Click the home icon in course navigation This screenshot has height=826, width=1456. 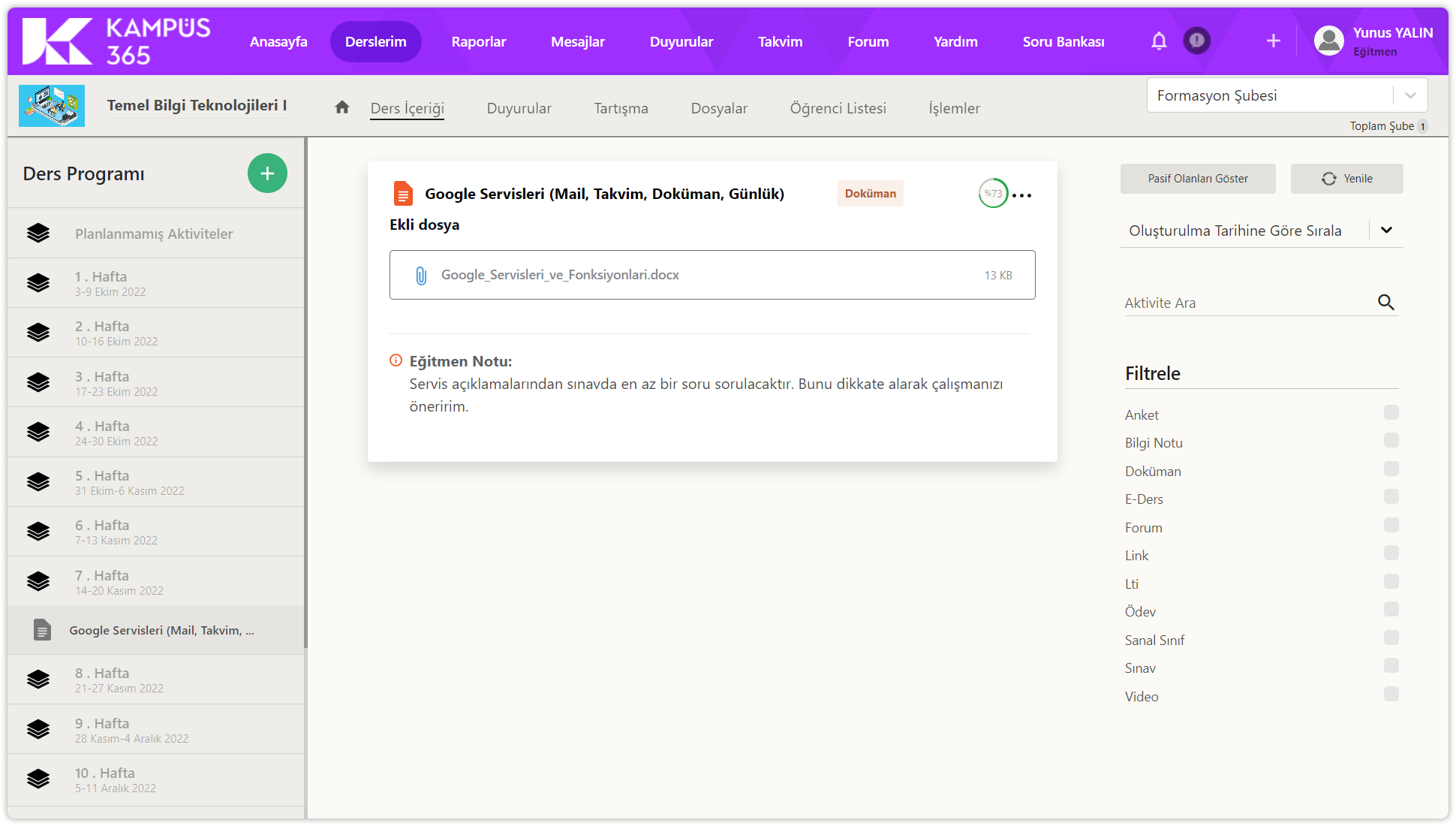[342, 107]
